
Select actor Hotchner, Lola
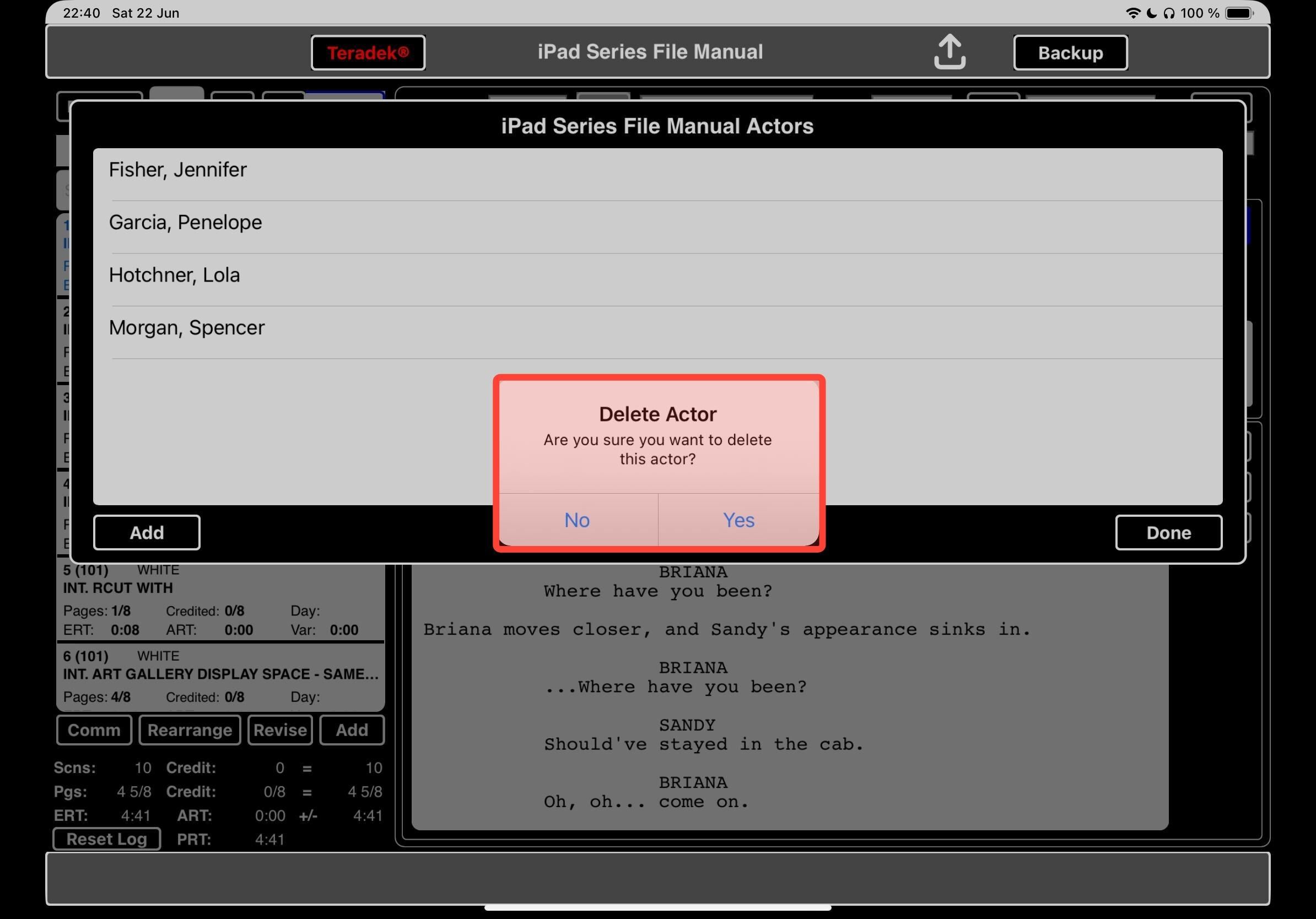click(x=174, y=275)
